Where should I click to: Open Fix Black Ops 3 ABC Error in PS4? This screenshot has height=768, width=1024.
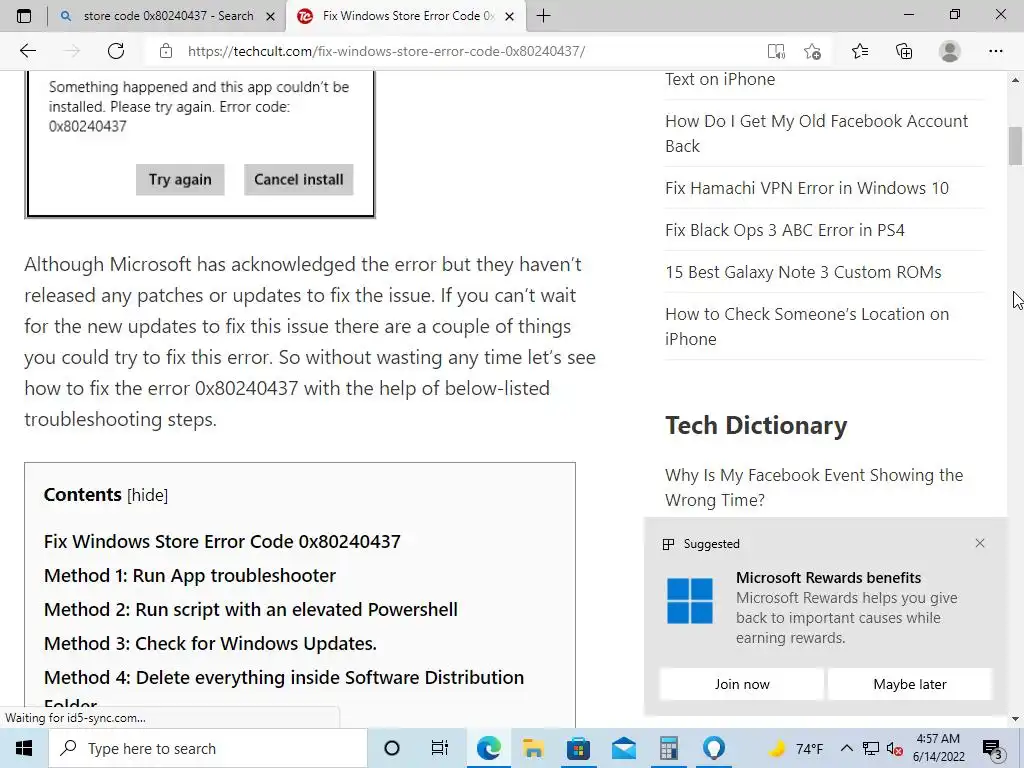tap(785, 230)
